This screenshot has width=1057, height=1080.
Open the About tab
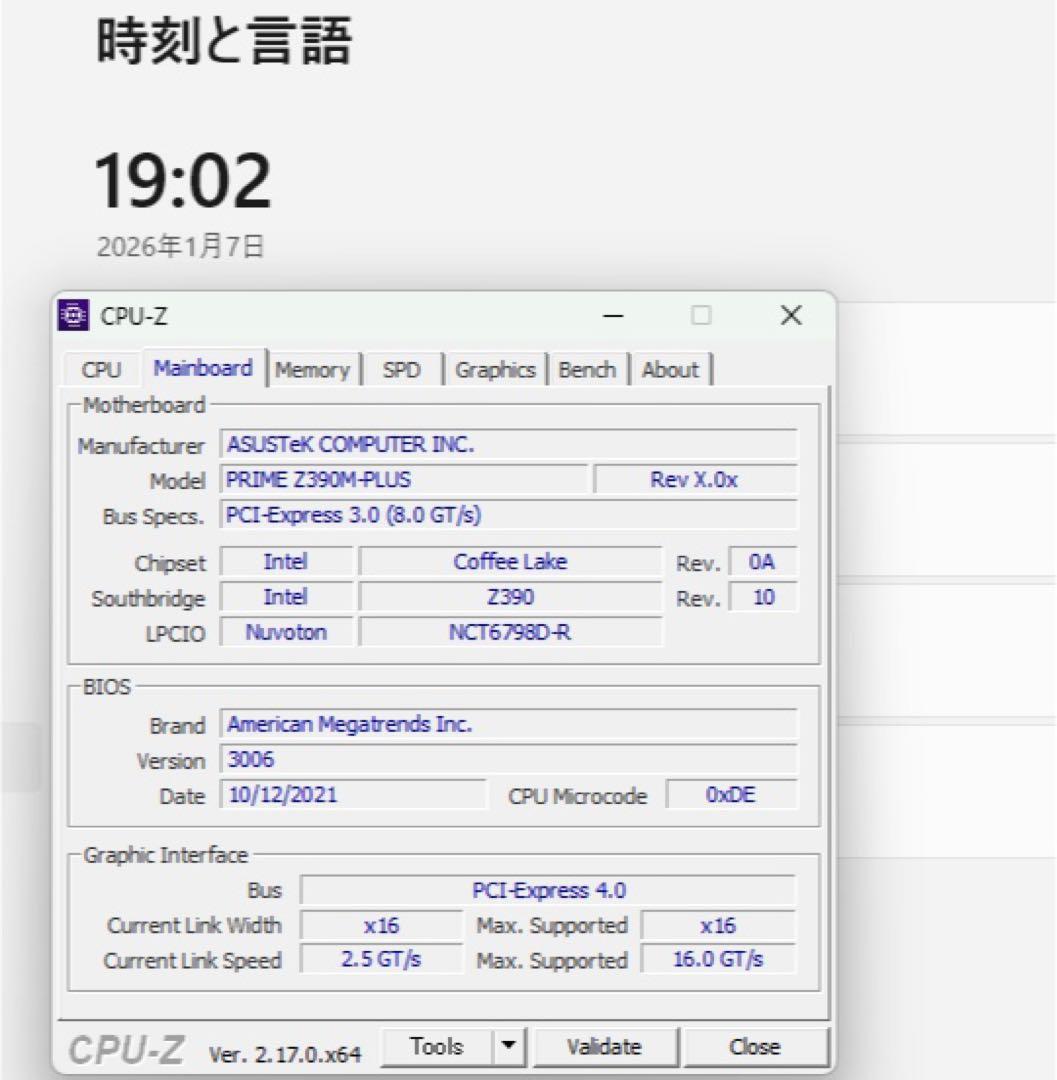[x=670, y=370]
